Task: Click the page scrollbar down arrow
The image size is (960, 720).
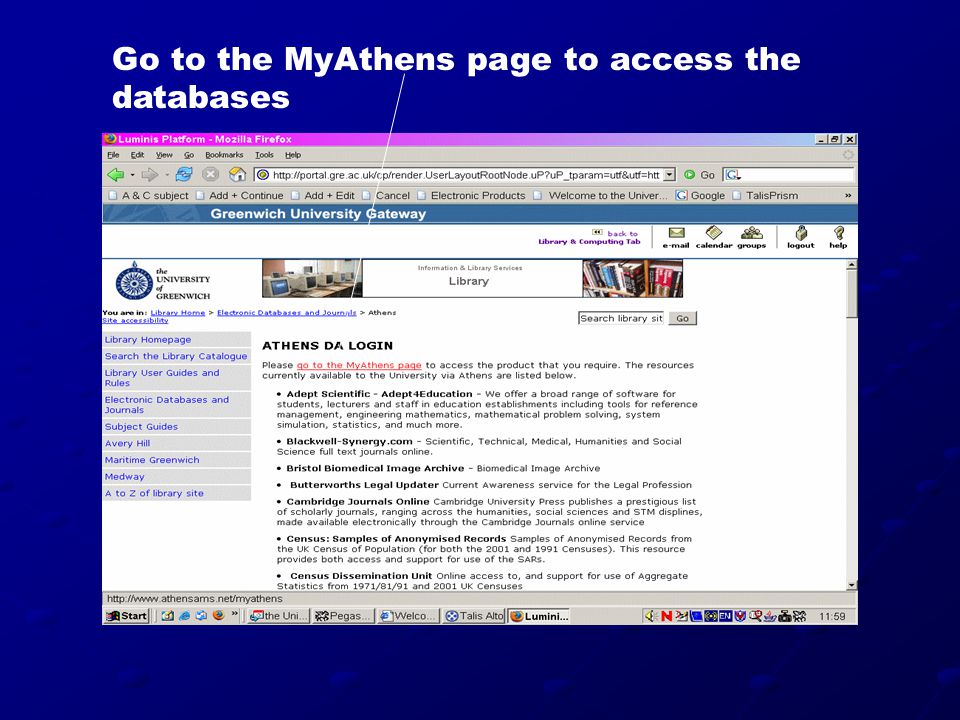Action: tap(852, 585)
